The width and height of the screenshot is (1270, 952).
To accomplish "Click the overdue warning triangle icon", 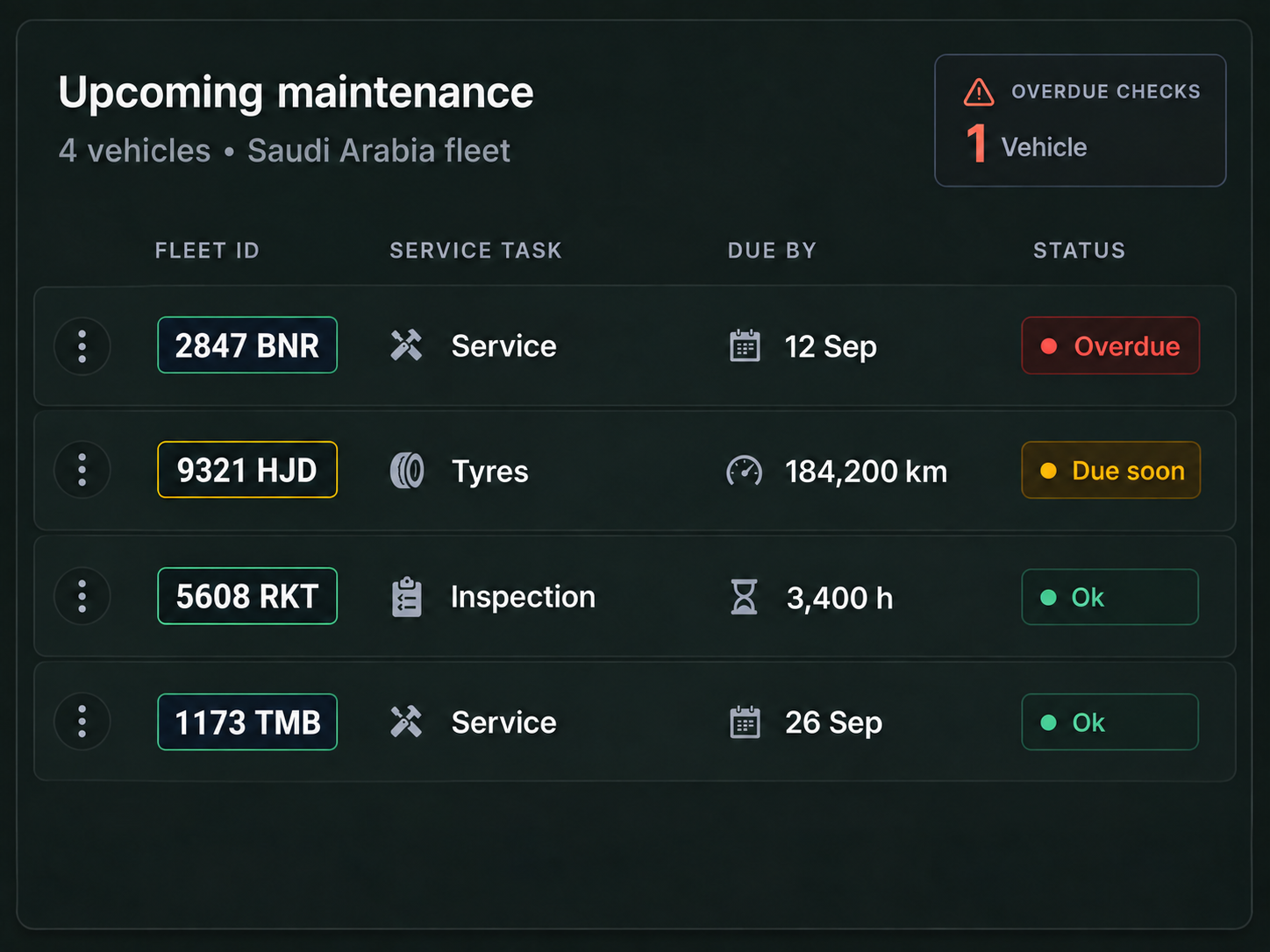I will pos(979,92).
